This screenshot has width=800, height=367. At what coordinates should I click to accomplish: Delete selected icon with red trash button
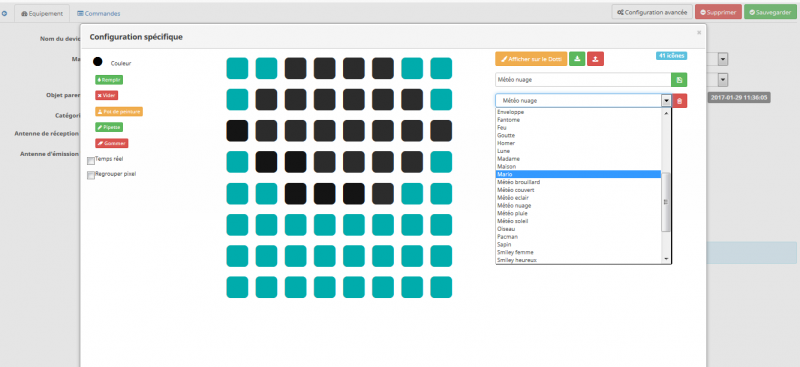[680, 101]
